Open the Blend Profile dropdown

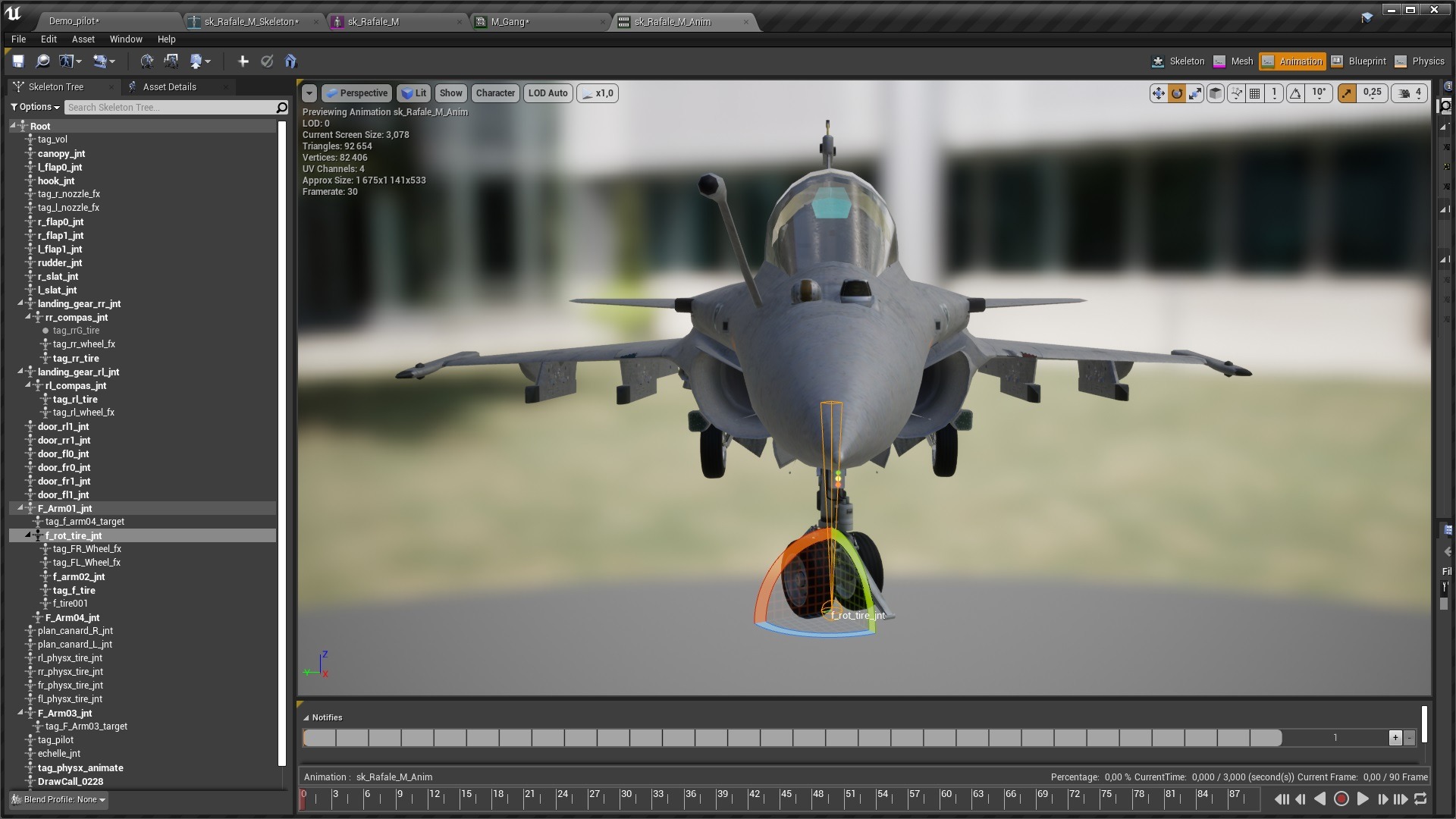59,799
